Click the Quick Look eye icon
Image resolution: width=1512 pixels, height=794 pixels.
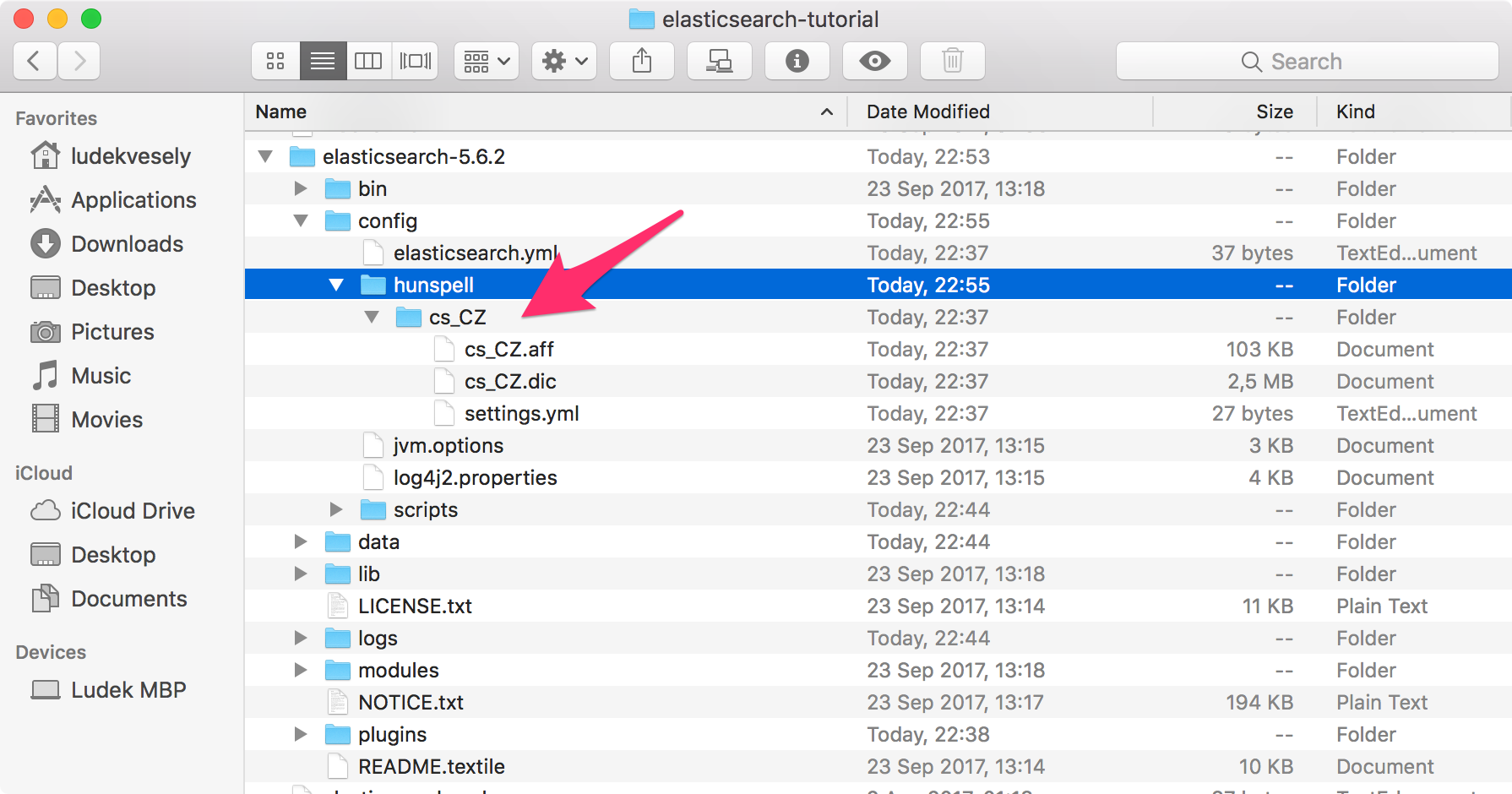click(875, 61)
